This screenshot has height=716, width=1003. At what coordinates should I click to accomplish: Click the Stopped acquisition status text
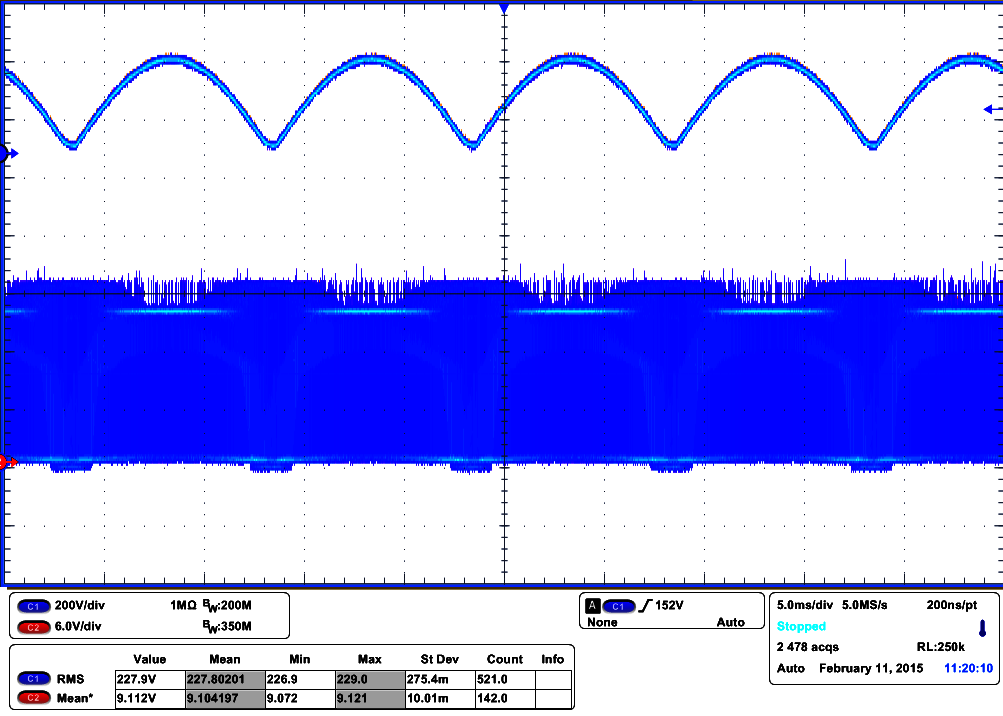801,626
